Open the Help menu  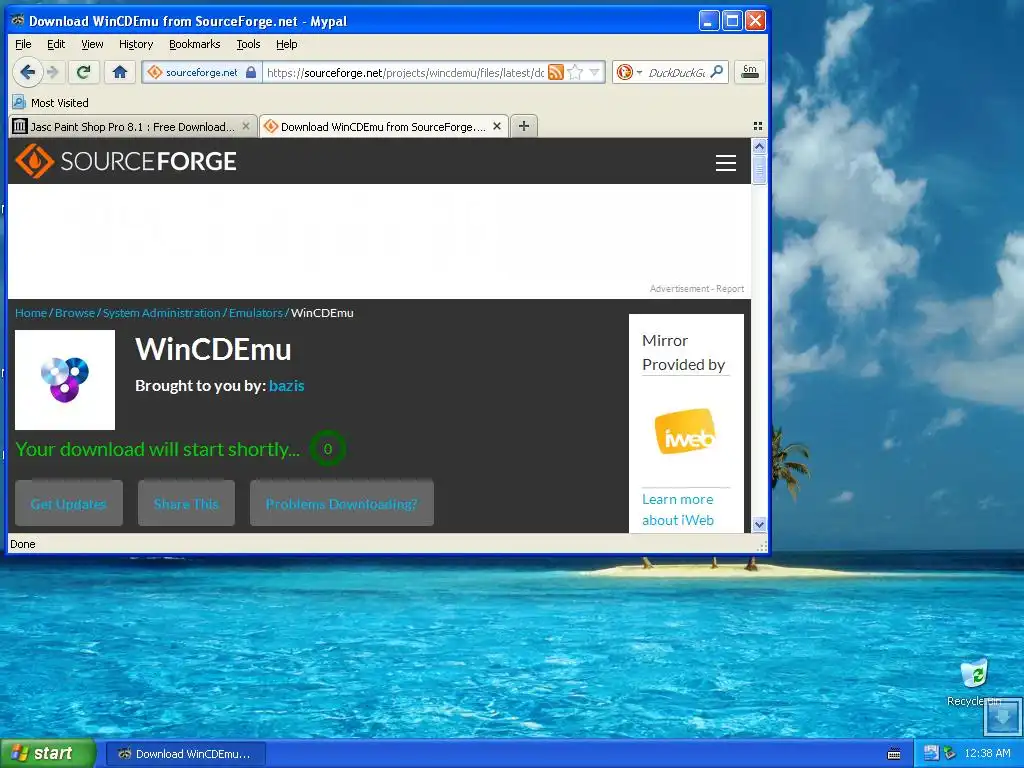(x=286, y=44)
